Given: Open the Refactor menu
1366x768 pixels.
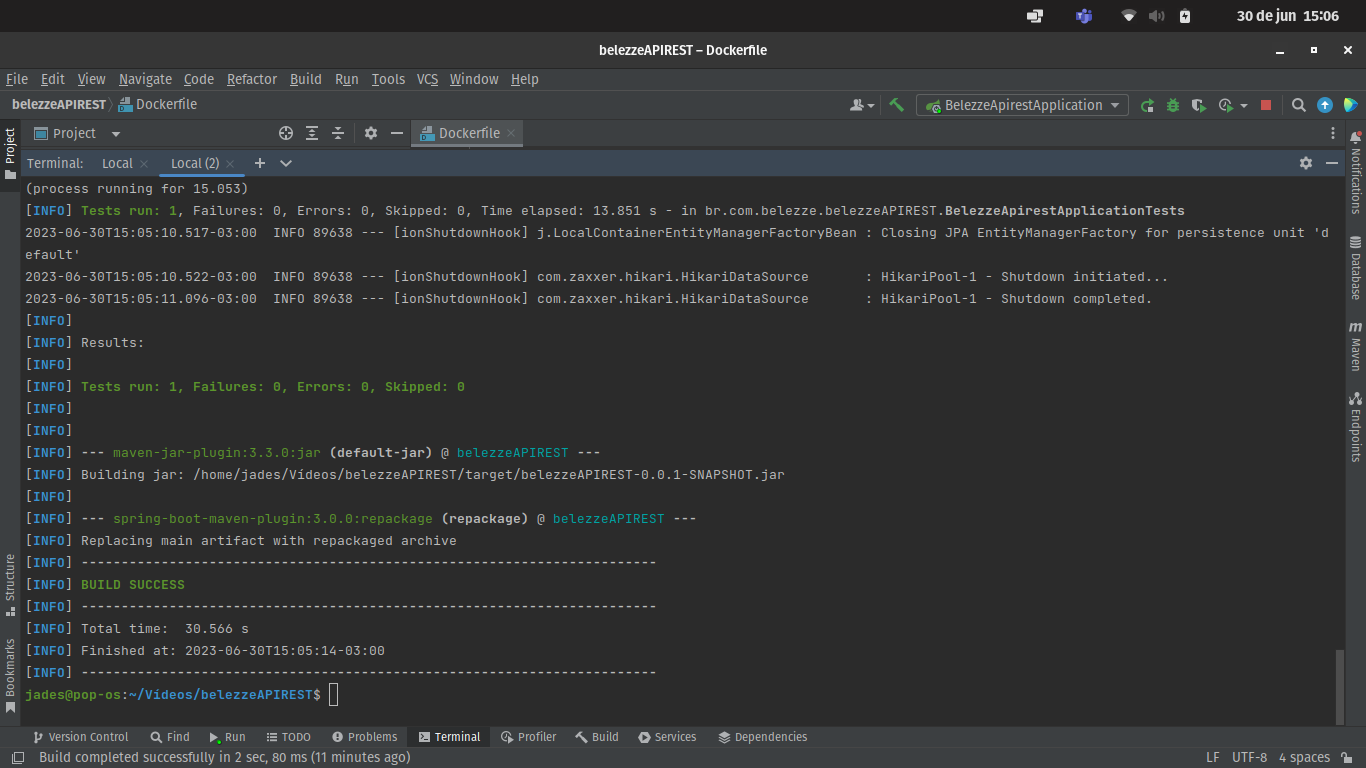Looking at the screenshot, I should (252, 79).
